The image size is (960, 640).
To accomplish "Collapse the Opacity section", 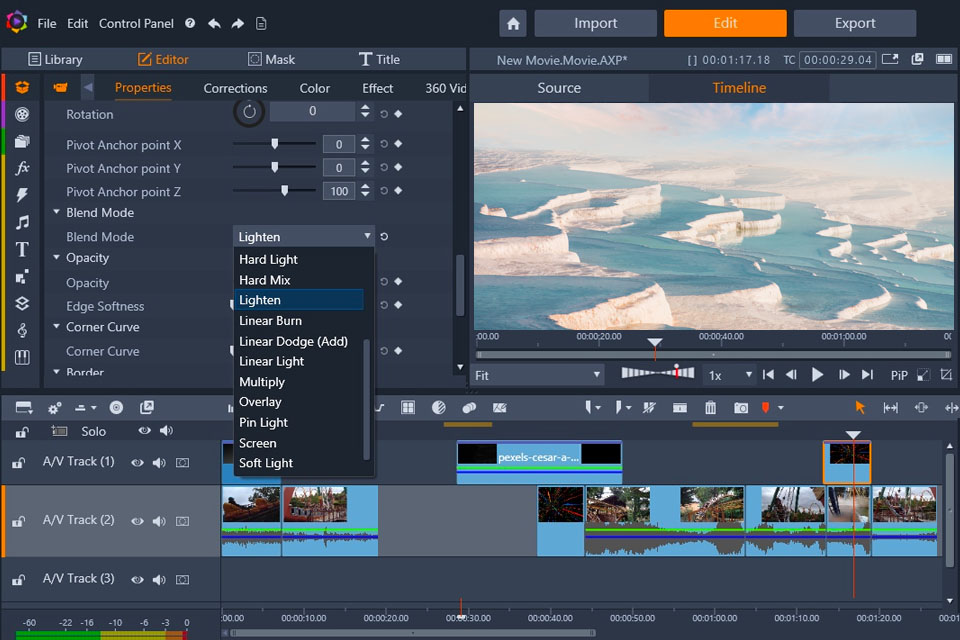I will point(56,257).
